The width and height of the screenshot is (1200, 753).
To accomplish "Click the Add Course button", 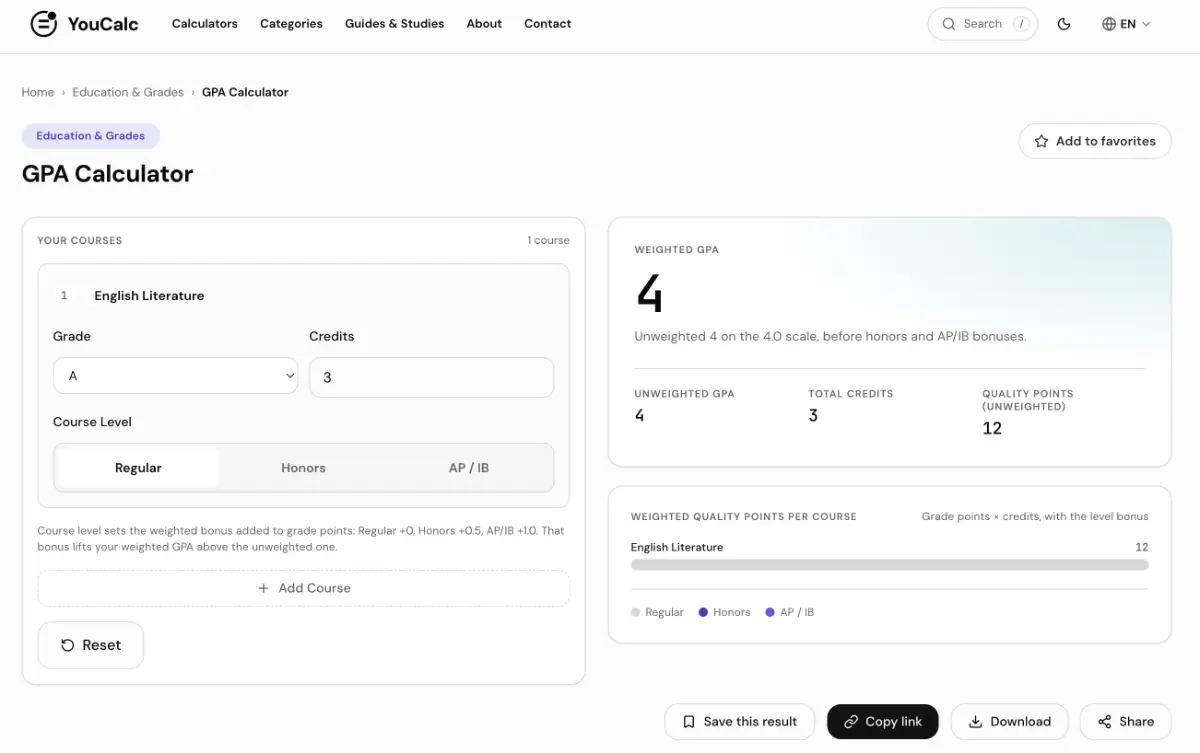I will coord(304,588).
